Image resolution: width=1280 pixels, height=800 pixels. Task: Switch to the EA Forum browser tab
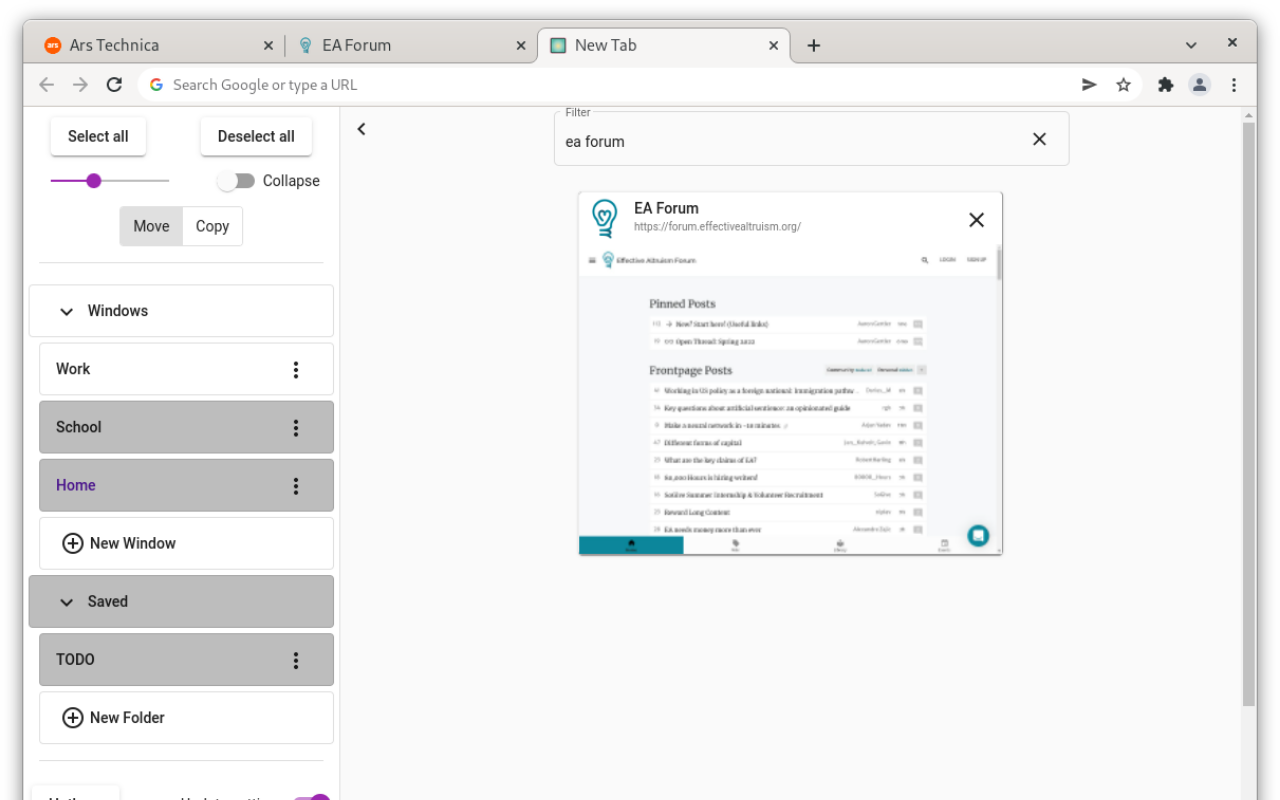(x=411, y=45)
